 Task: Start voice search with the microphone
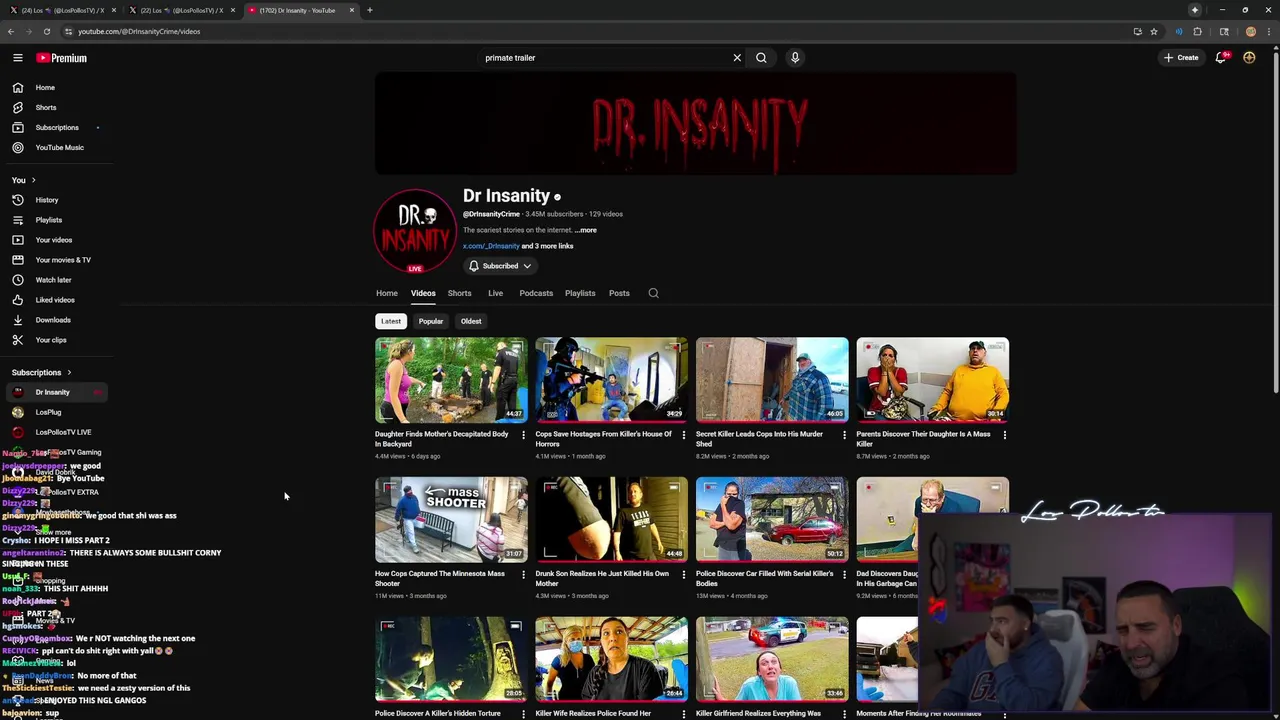point(795,58)
